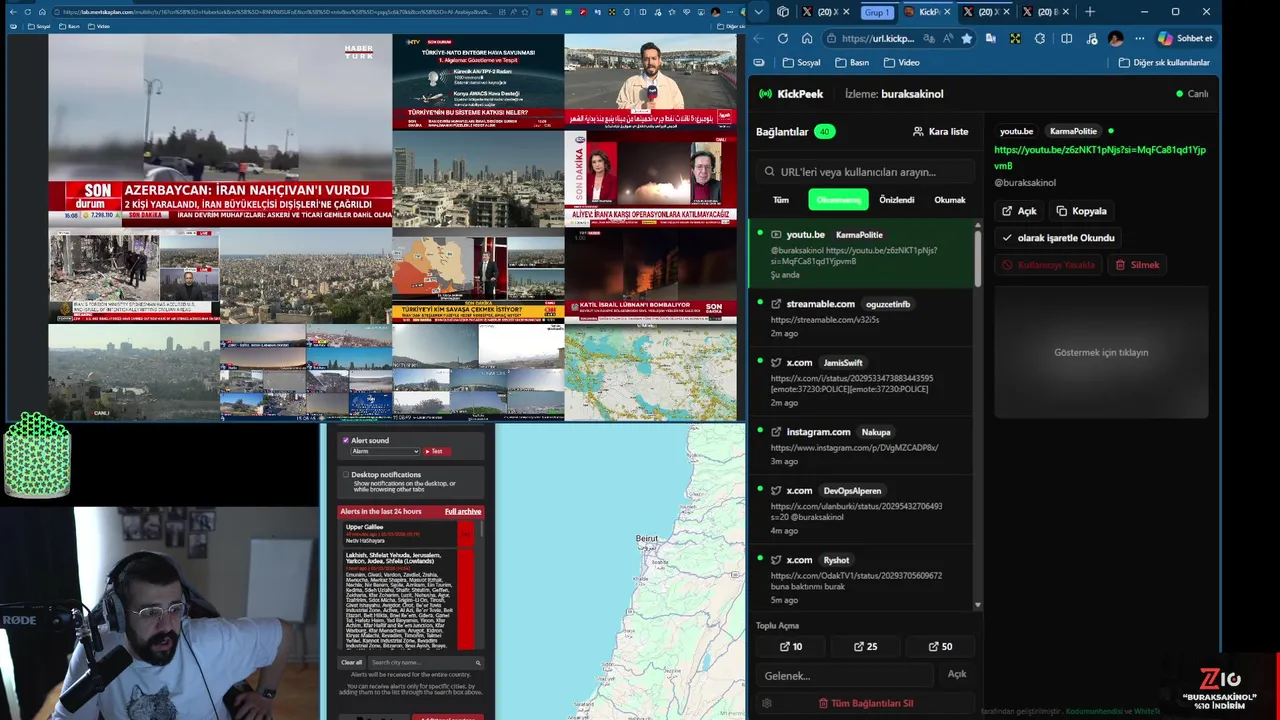This screenshot has width=1280, height=720.
Task: Open the Kara liste blacklist
Action: [x=940, y=131]
